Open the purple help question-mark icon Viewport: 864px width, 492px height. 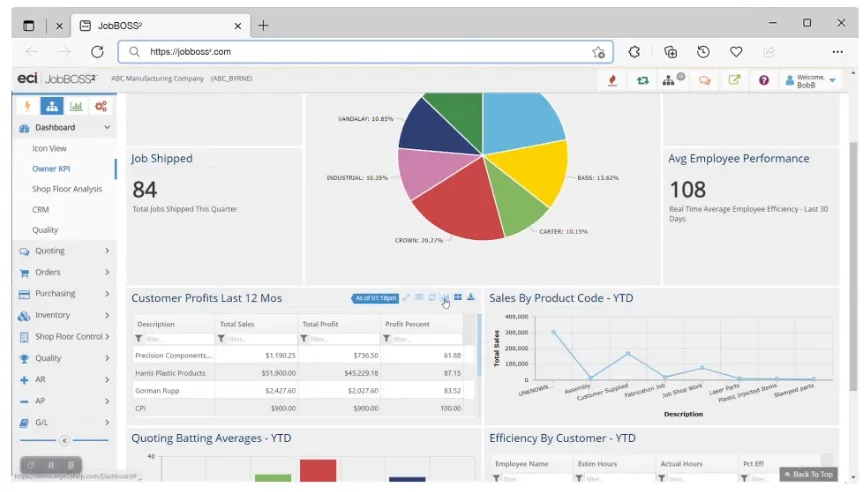(x=764, y=80)
